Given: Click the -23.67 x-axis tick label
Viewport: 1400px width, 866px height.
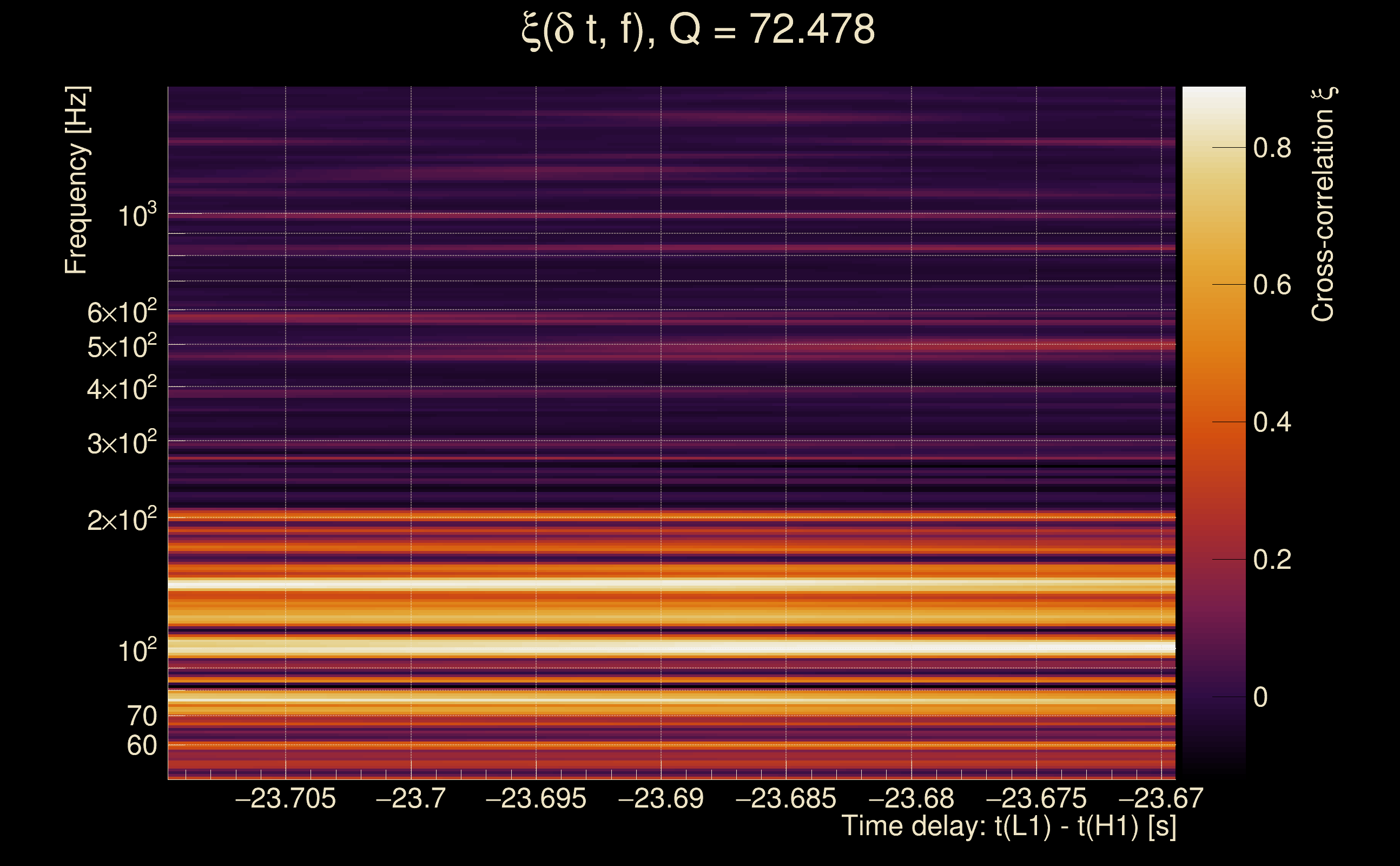Looking at the screenshot, I should (x=1161, y=798).
